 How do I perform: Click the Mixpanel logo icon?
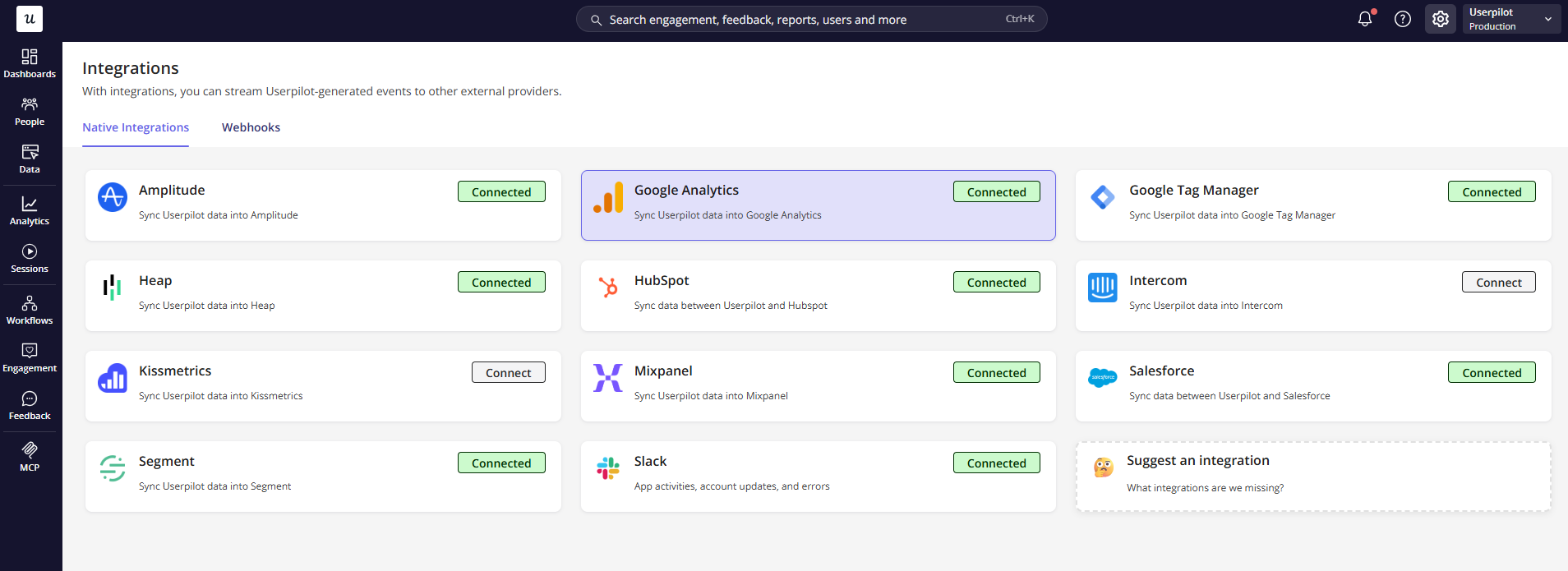pyautogui.click(x=608, y=378)
